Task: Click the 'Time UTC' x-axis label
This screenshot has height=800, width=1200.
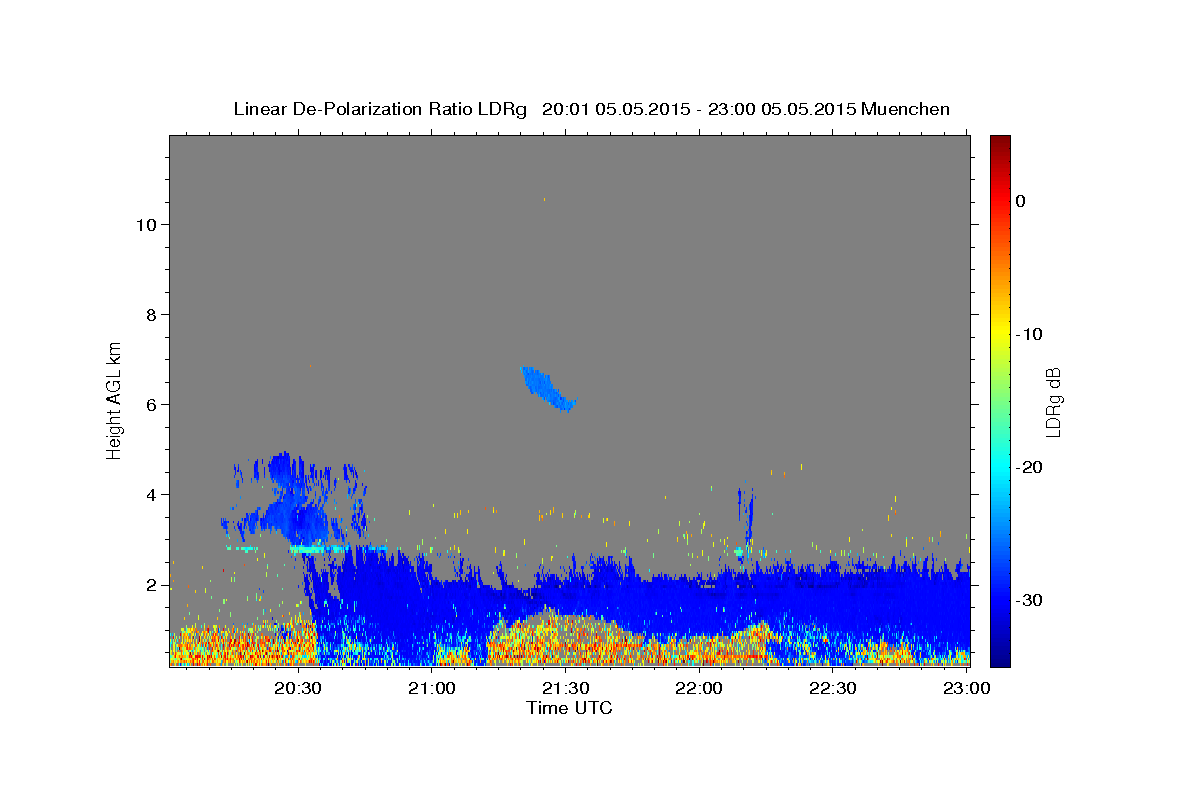Action: [x=569, y=708]
